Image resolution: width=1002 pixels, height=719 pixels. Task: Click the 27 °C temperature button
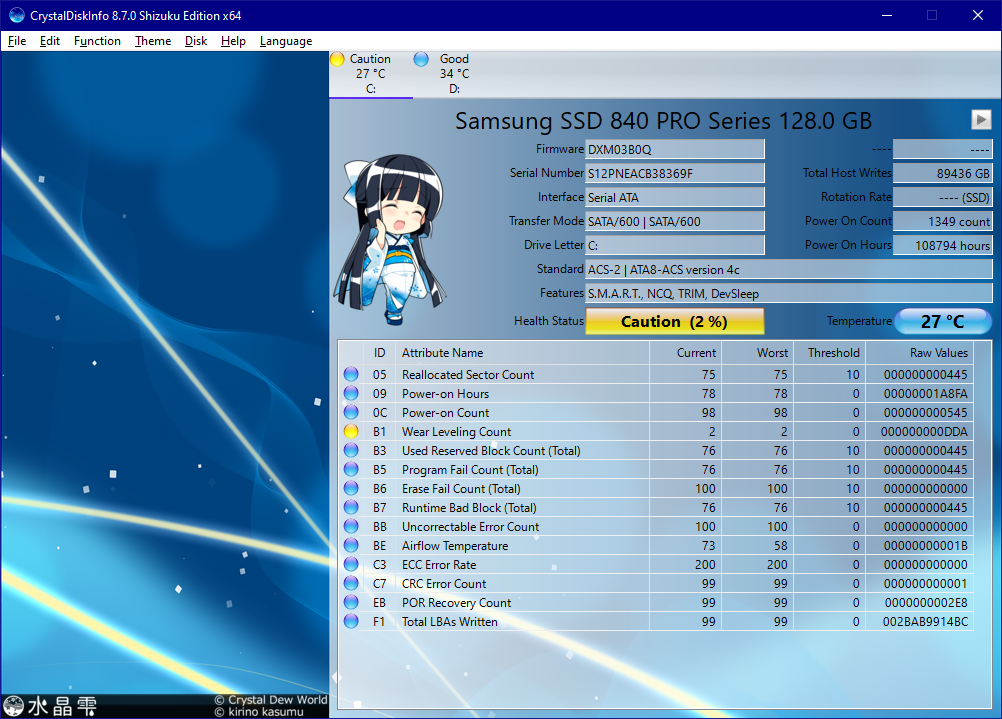point(943,321)
